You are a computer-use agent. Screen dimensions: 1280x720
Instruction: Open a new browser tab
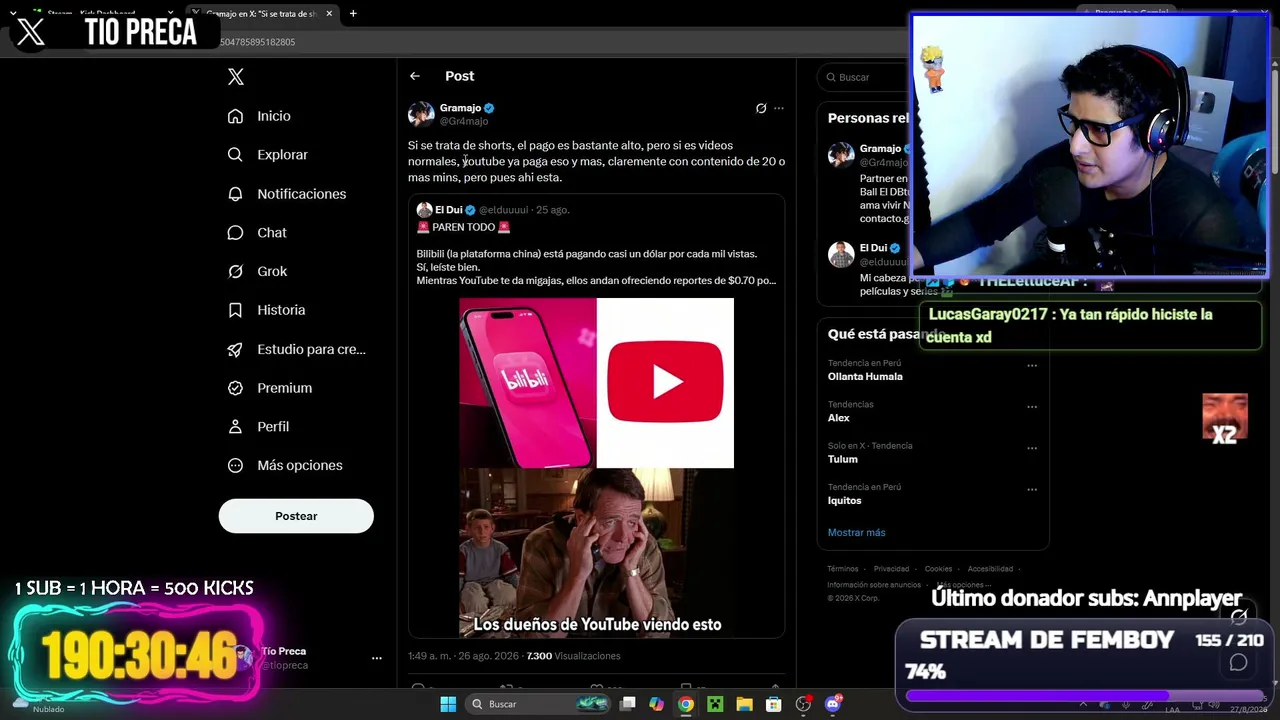(x=353, y=14)
